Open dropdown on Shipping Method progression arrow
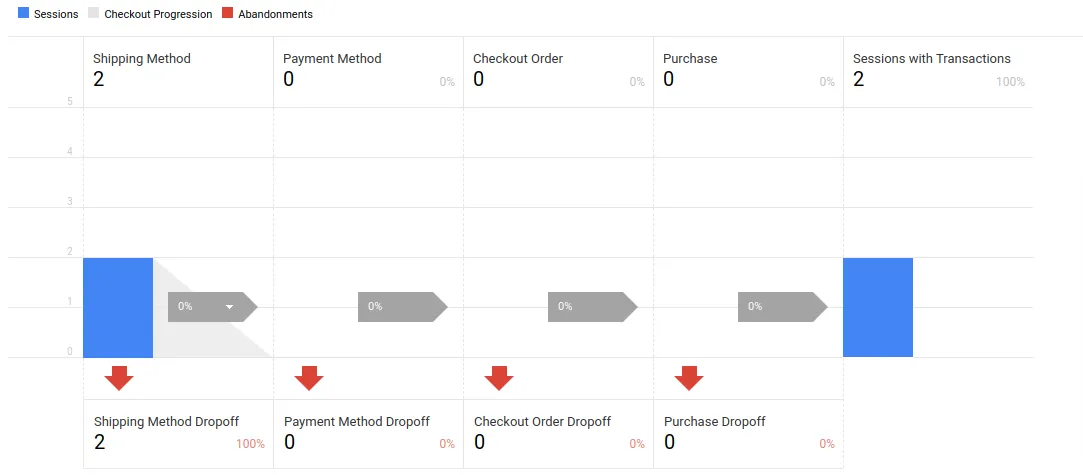Screen dimensions: 1083x475 tap(230, 307)
